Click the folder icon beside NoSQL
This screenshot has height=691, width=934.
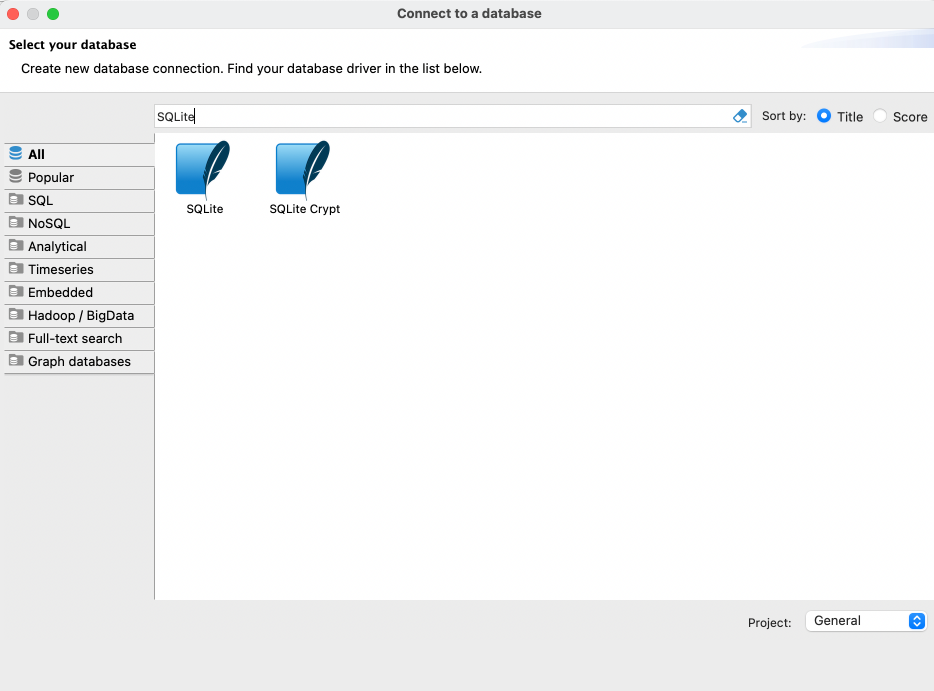click(15, 223)
